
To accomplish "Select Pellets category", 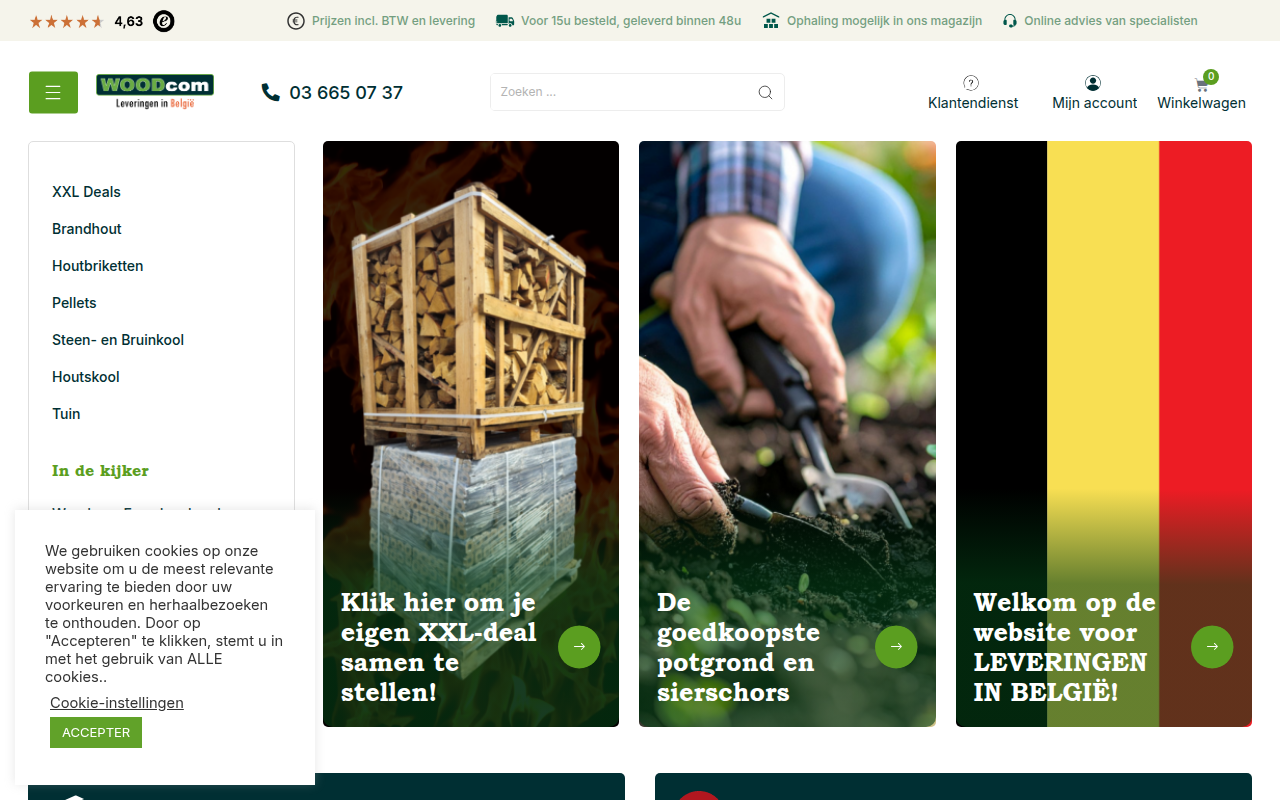I will point(74,303).
